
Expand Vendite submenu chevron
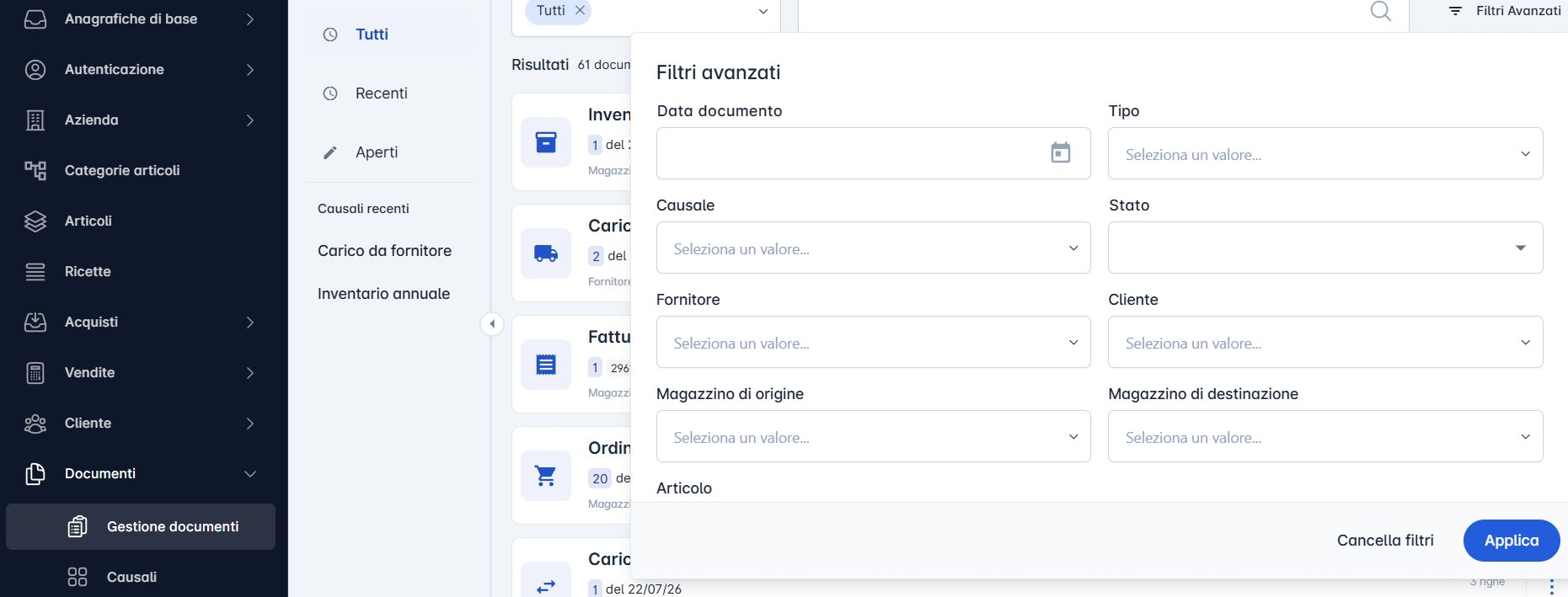[x=250, y=372]
